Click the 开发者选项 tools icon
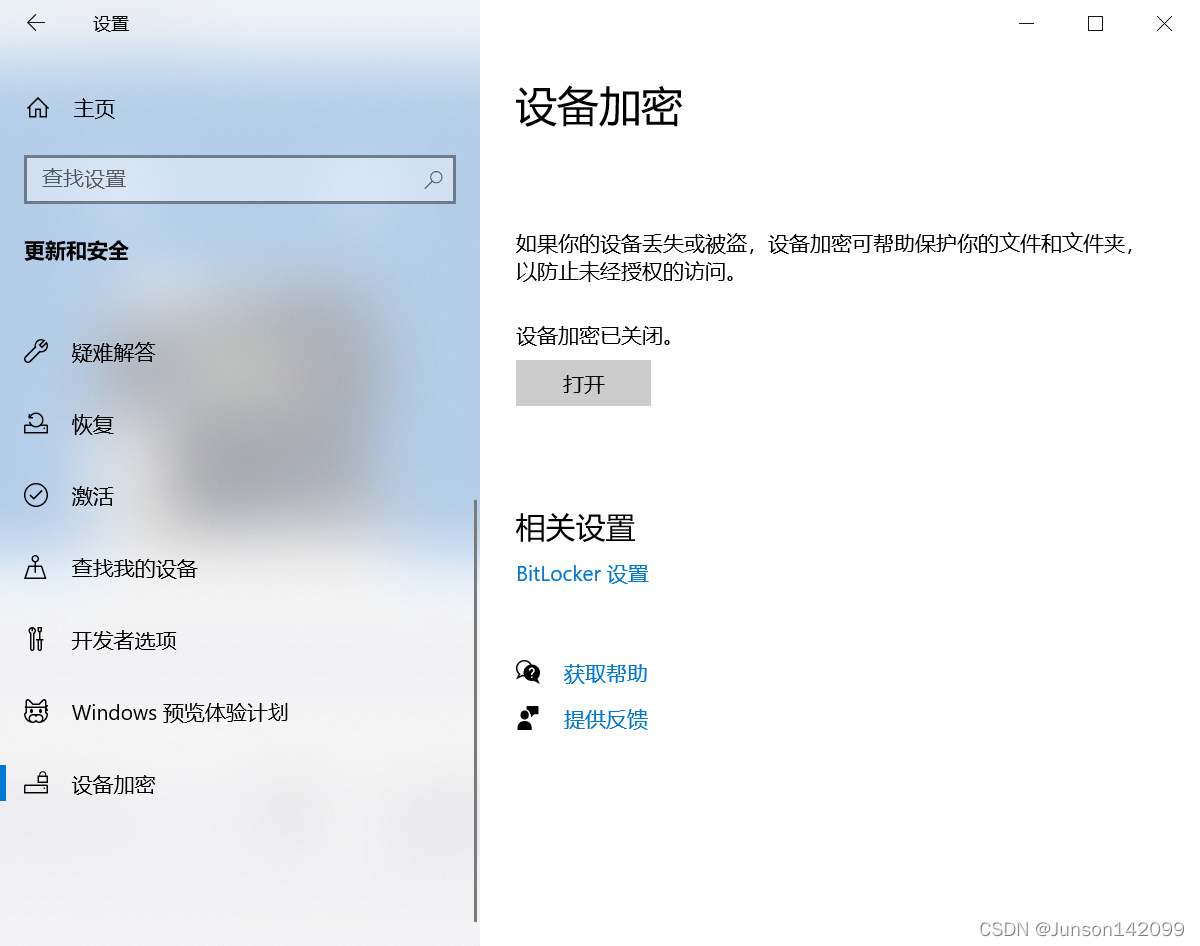The image size is (1200, 946). (36, 640)
